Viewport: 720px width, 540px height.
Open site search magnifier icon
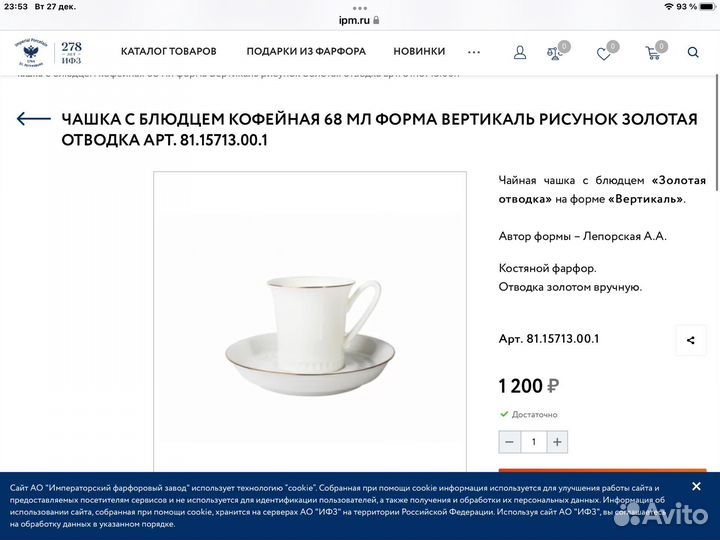[693, 52]
